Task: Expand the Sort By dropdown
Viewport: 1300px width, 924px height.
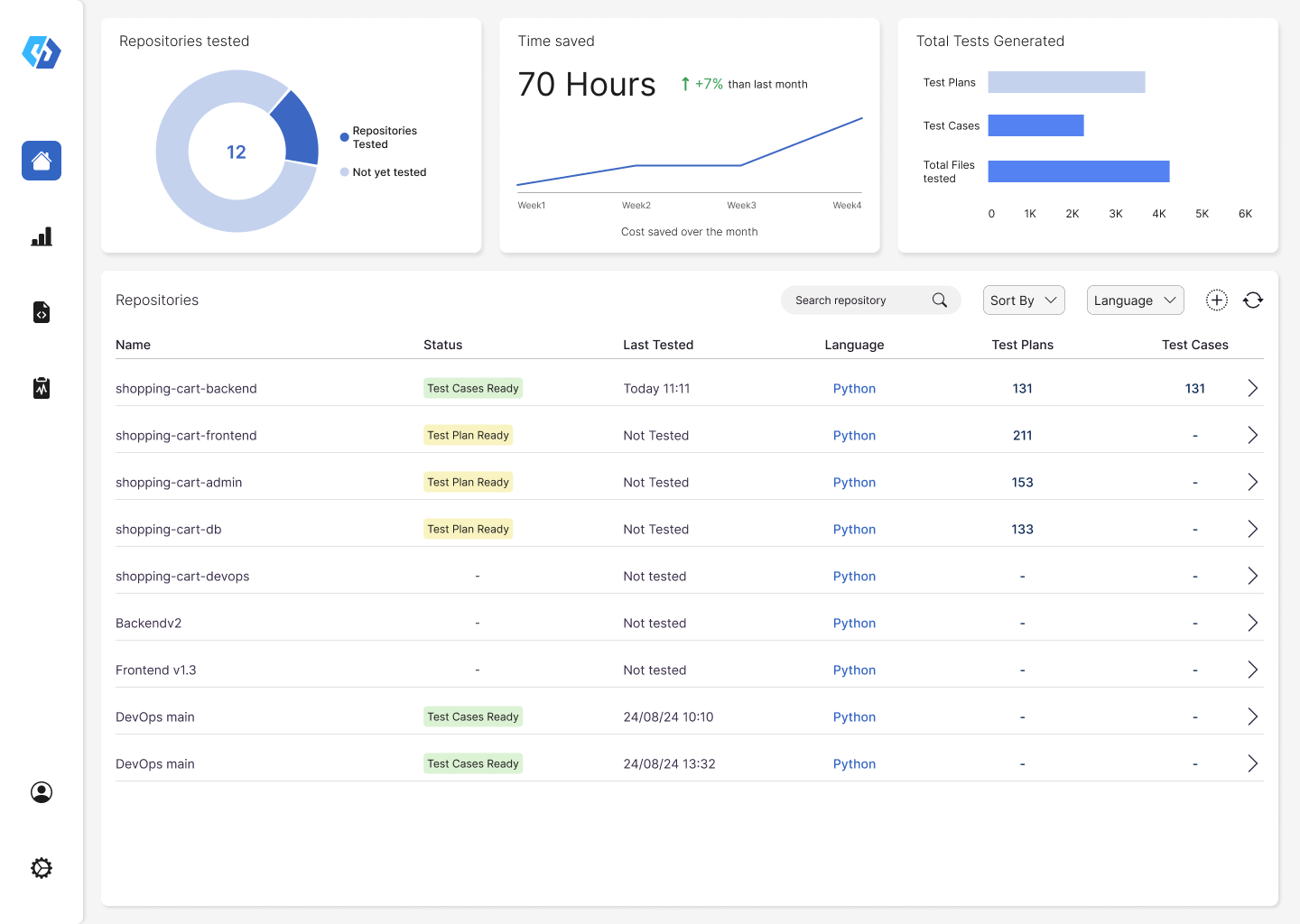Action: click(x=1024, y=300)
